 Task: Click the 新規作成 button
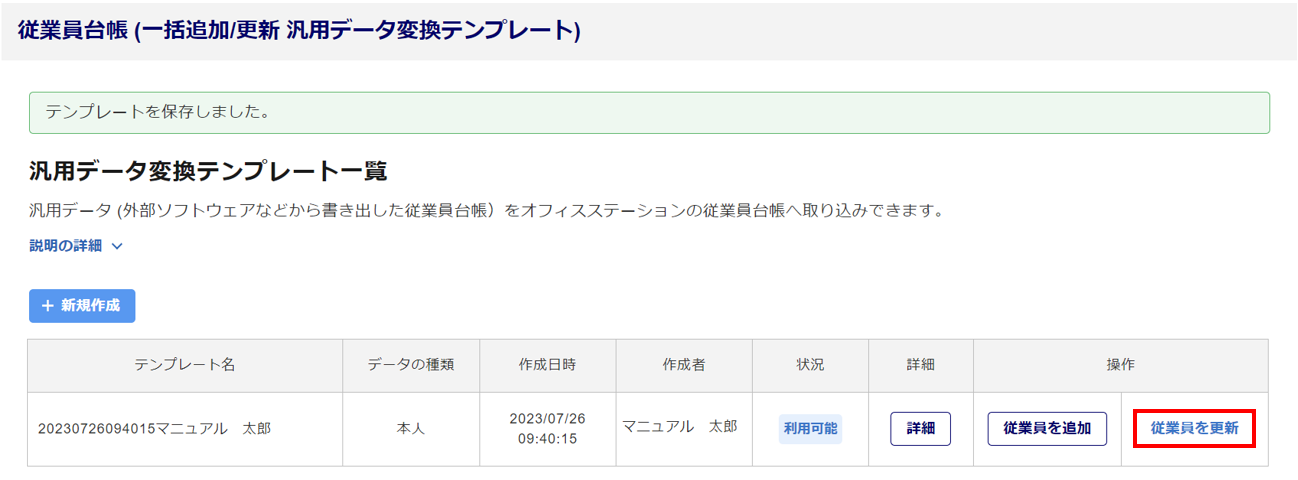click(x=82, y=306)
